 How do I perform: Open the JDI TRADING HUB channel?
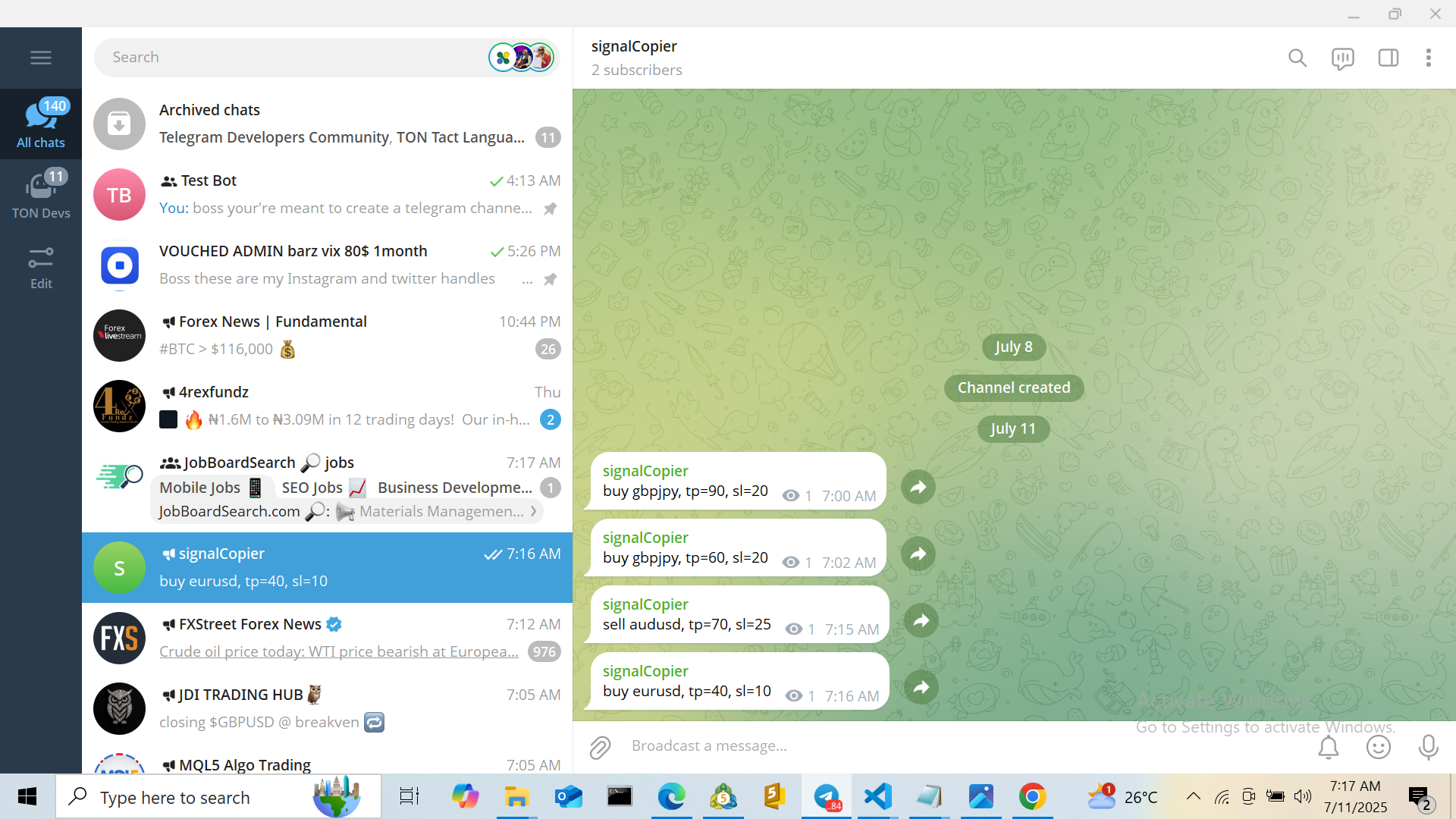pyautogui.click(x=327, y=708)
